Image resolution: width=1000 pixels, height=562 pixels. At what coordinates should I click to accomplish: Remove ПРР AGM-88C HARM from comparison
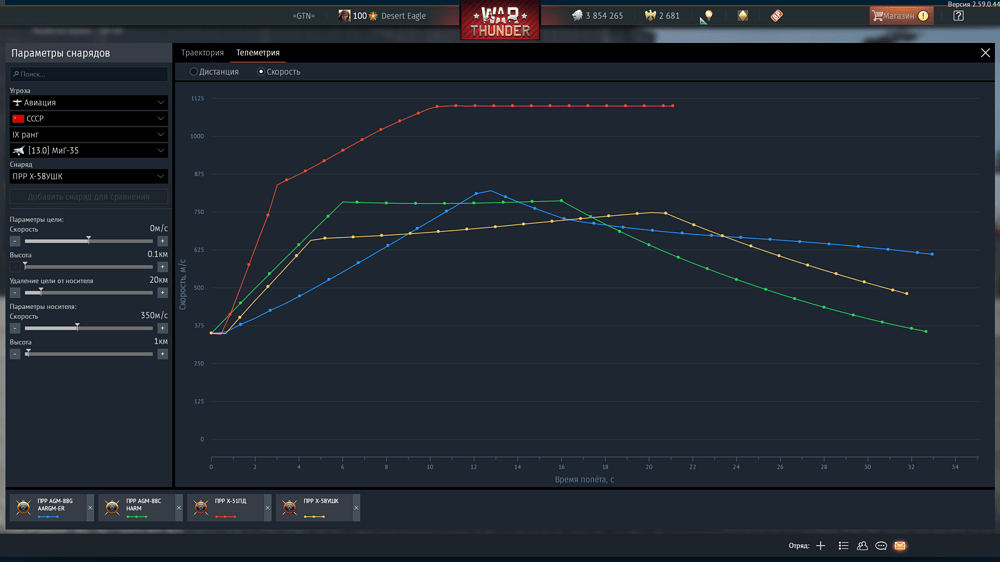pyautogui.click(x=179, y=508)
